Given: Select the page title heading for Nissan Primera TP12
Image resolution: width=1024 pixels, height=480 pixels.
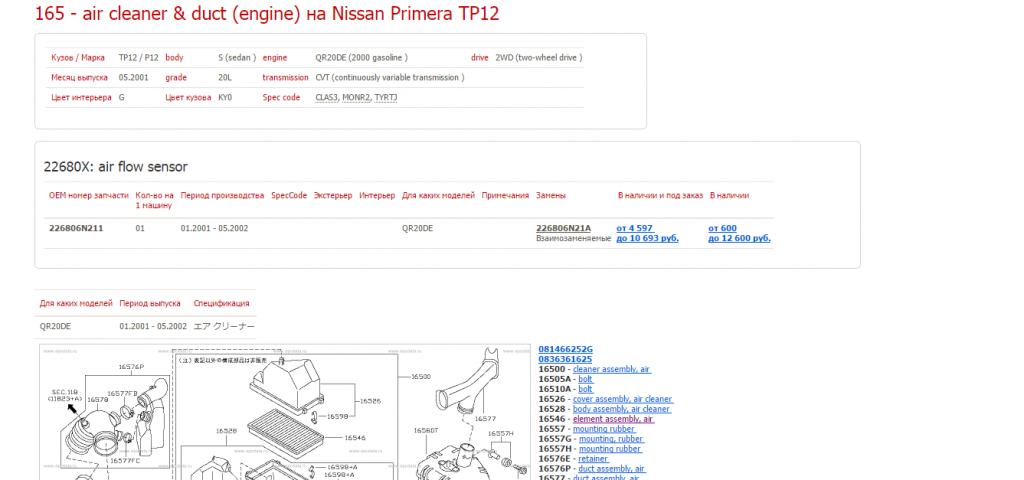Looking at the screenshot, I should click(x=266, y=14).
